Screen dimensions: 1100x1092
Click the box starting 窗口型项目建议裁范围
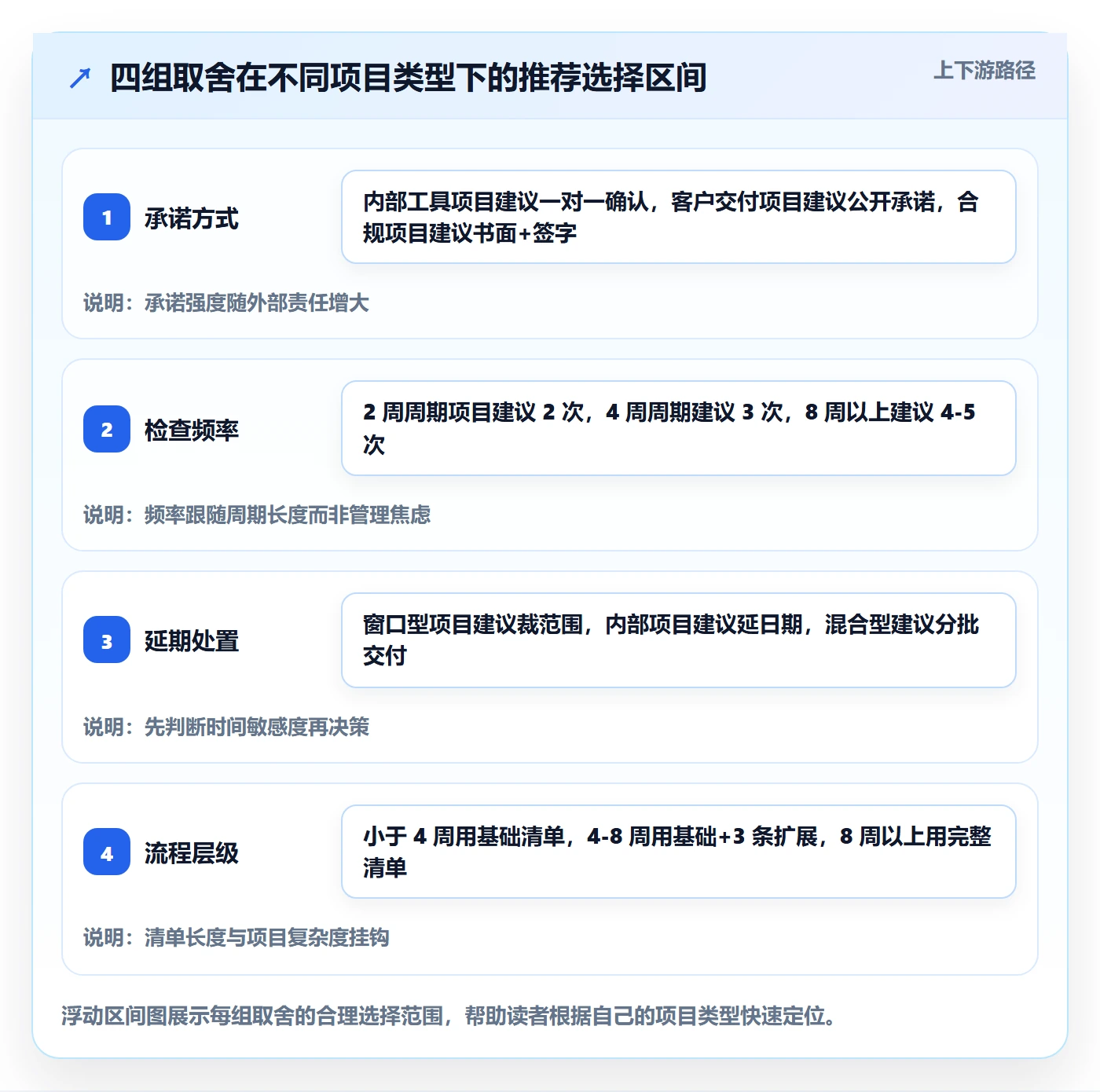(x=679, y=640)
